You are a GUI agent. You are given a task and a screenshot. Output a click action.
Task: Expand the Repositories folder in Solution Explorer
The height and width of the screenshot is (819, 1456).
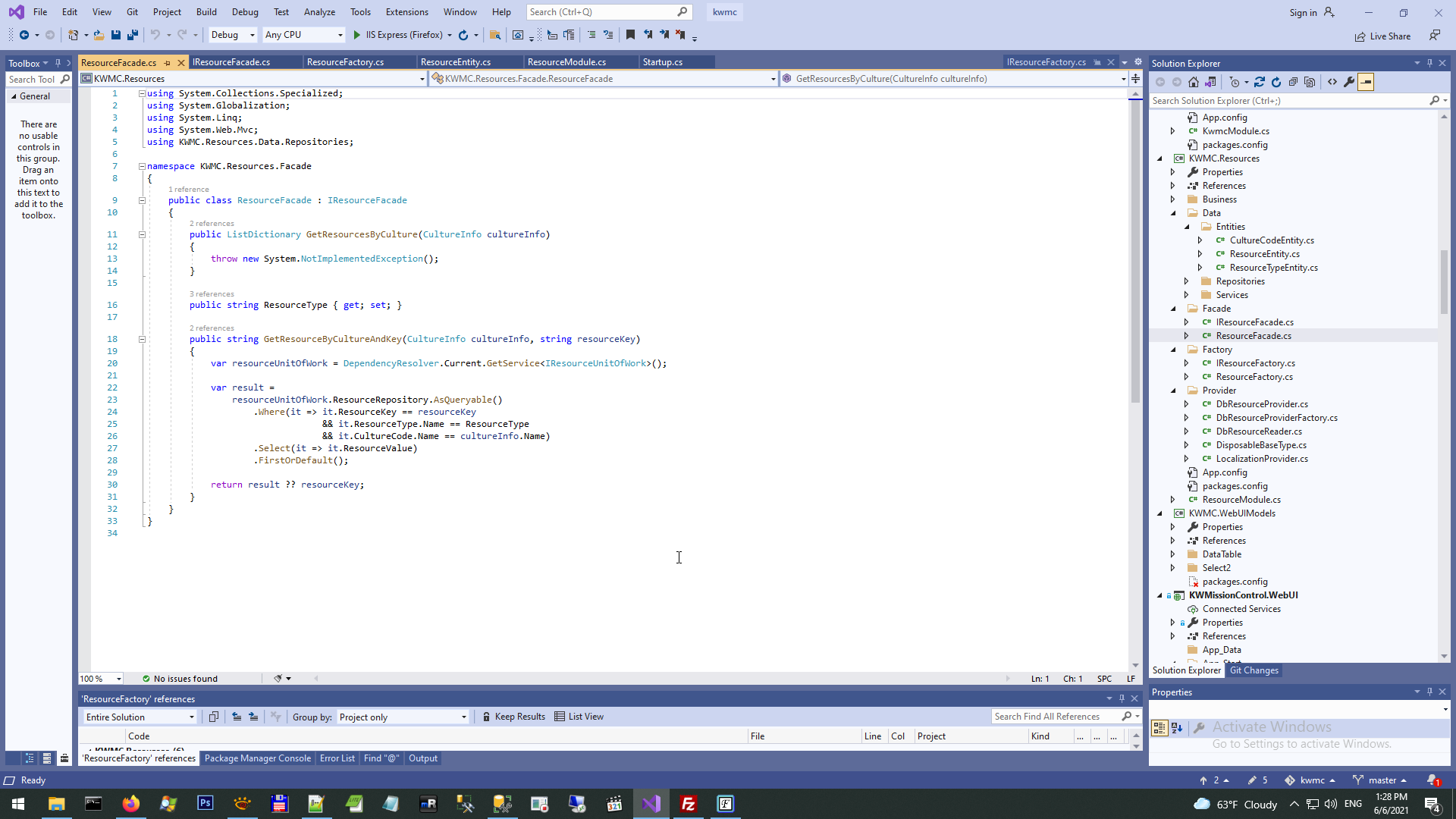point(1187,281)
